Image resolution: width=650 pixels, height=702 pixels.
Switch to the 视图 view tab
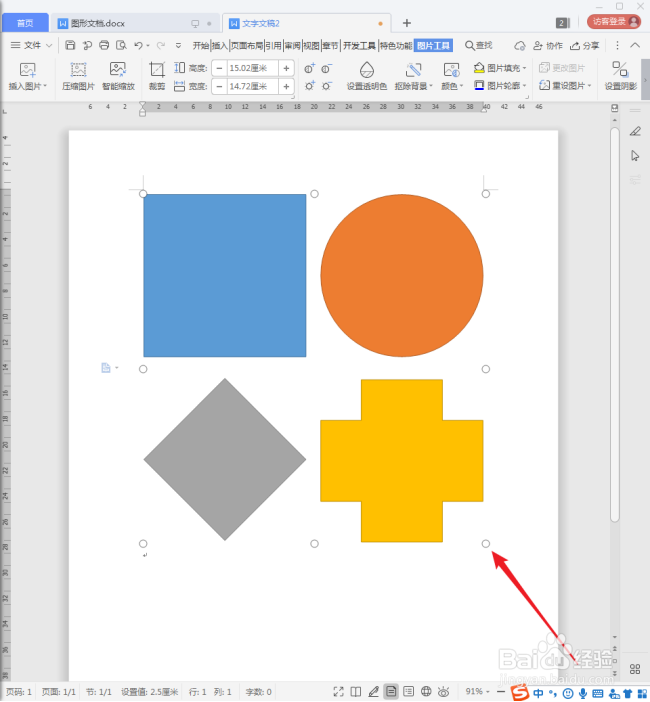pyautogui.click(x=311, y=45)
